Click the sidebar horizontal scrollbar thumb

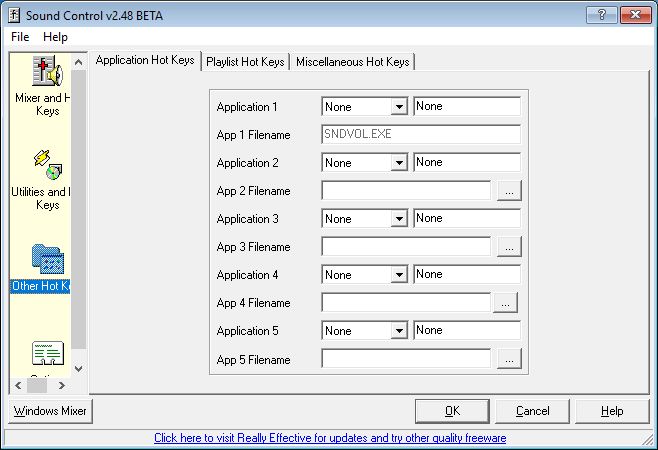37,385
